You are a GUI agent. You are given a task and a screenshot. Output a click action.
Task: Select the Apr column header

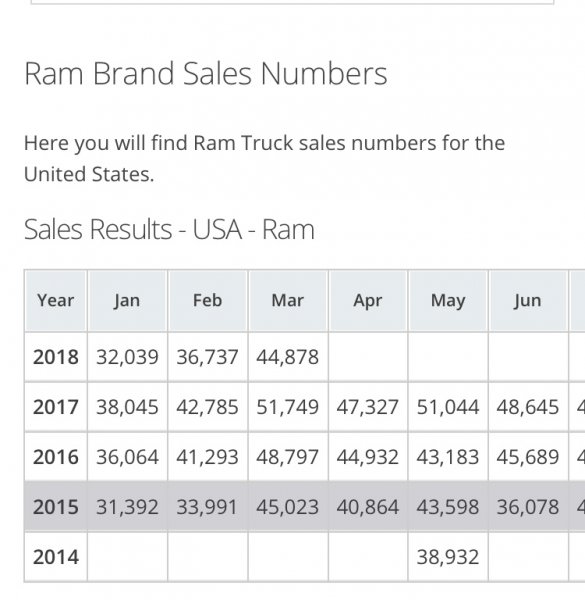(368, 300)
